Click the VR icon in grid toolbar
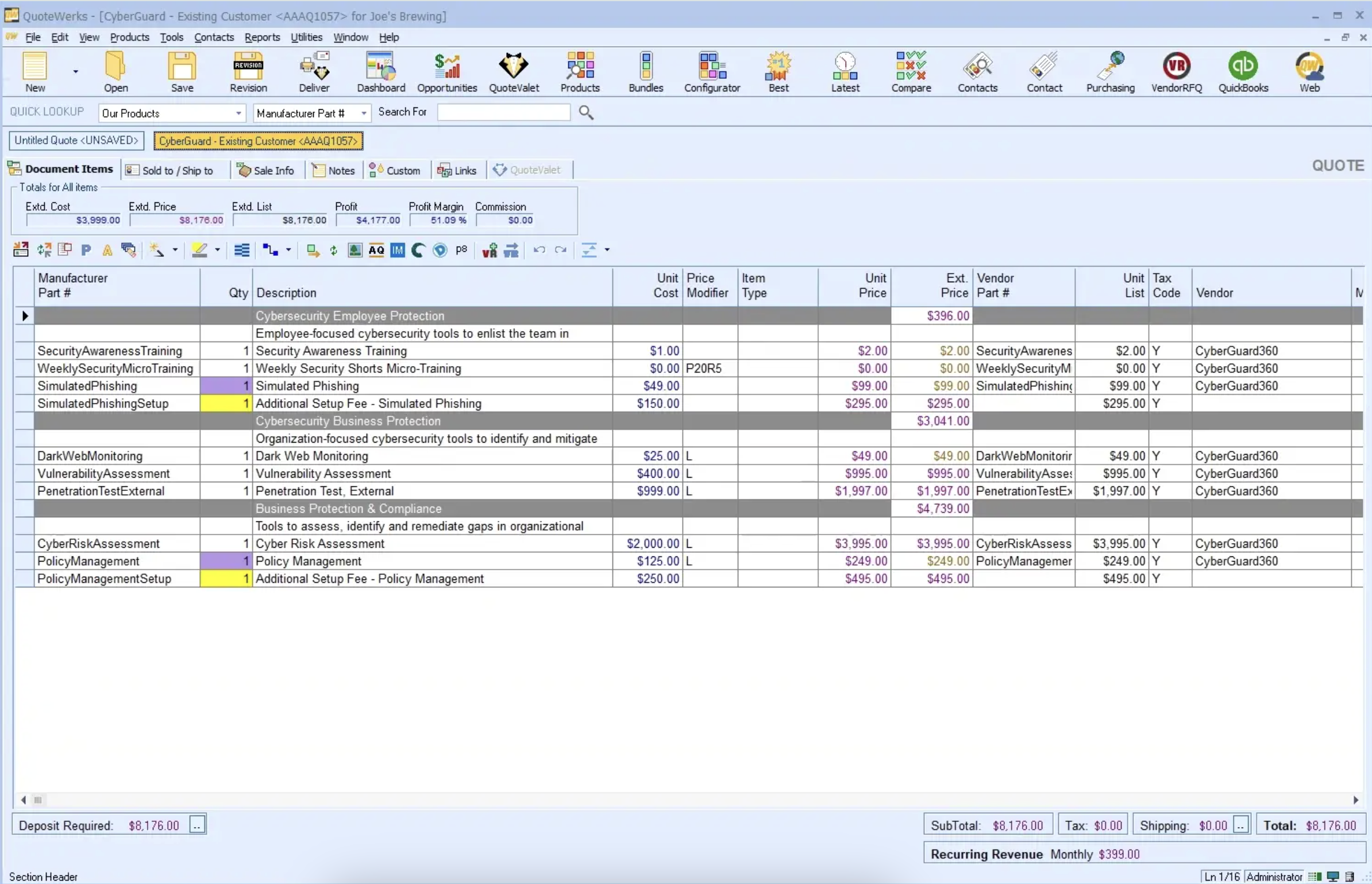The height and width of the screenshot is (884, 1372). click(x=490, y=250)
